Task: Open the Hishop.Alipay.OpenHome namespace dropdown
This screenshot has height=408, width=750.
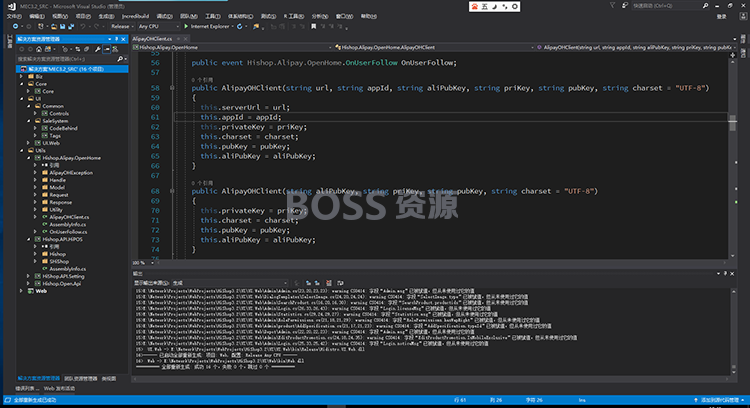Action: (232, 47)
